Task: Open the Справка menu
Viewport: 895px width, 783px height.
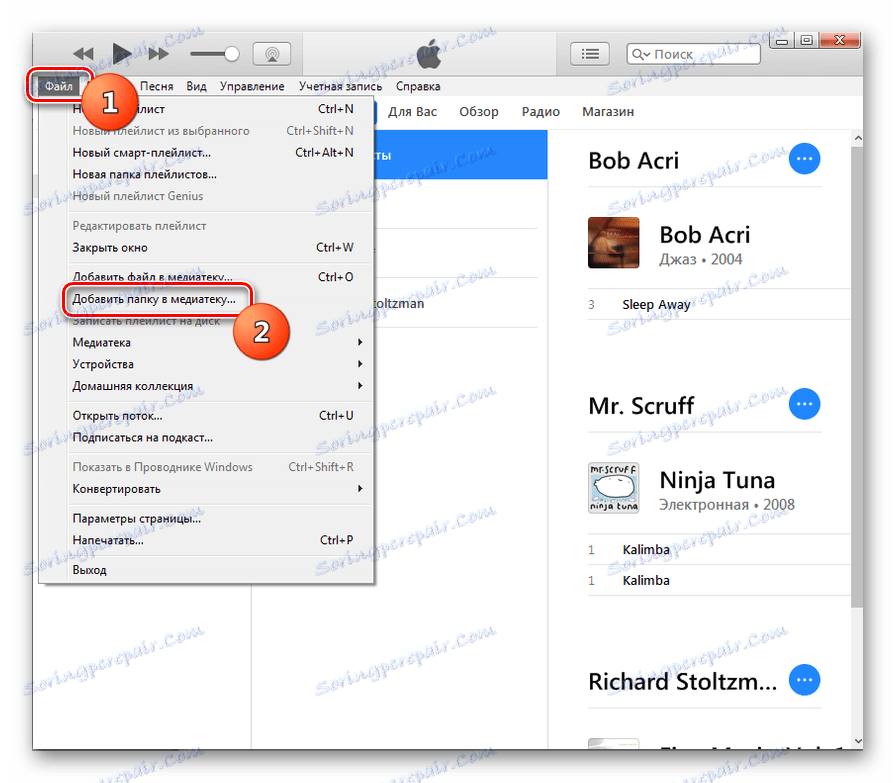Action: pos(418,86)
